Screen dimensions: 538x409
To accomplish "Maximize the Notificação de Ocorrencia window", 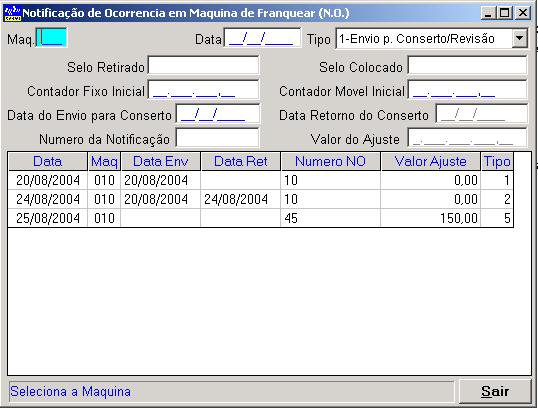I will (x=505, y=13).
